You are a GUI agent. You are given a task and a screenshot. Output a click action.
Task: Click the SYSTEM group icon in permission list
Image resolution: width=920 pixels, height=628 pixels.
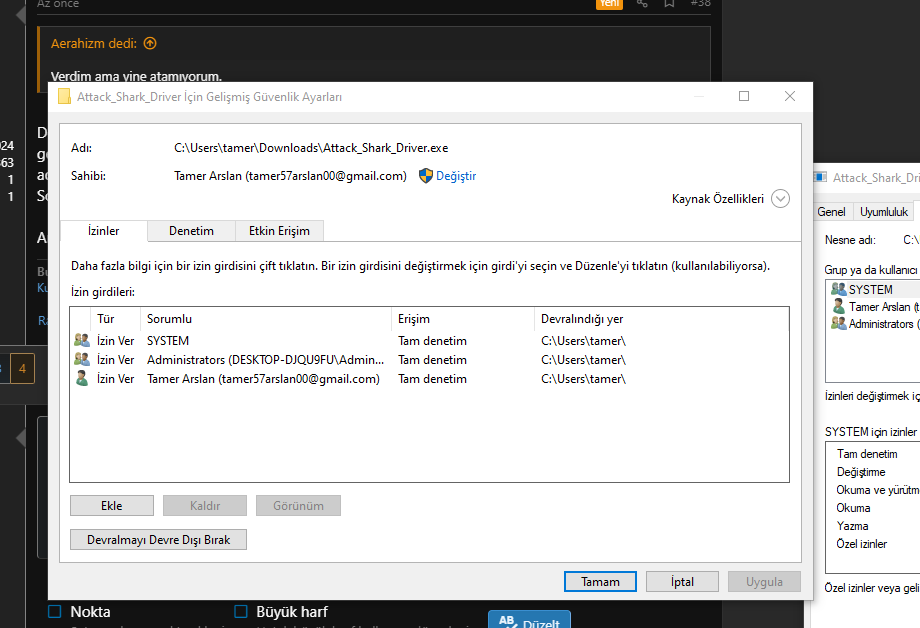pyautogui.click(x=82, y=340)
